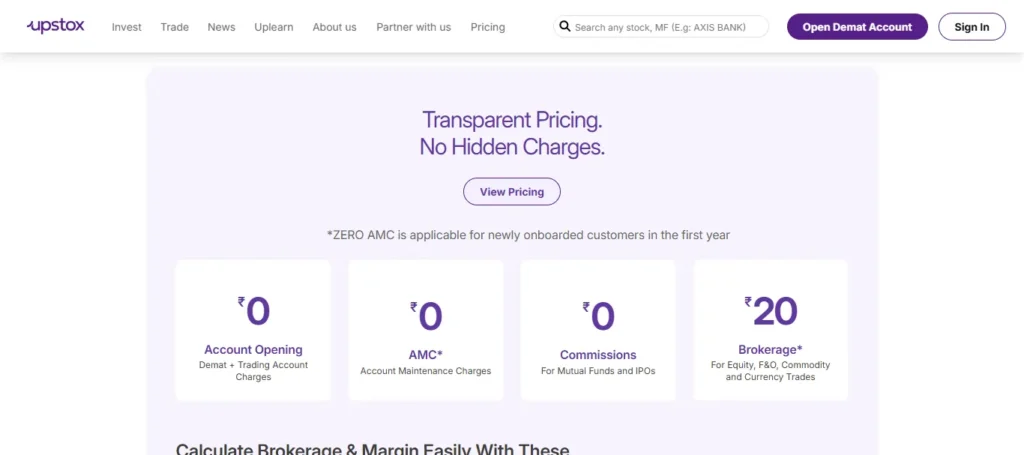Click Calculate Brokerage & Margin heading
Image resolution: width=1024 pixels, height=455 pixels.
click(372, 449)
